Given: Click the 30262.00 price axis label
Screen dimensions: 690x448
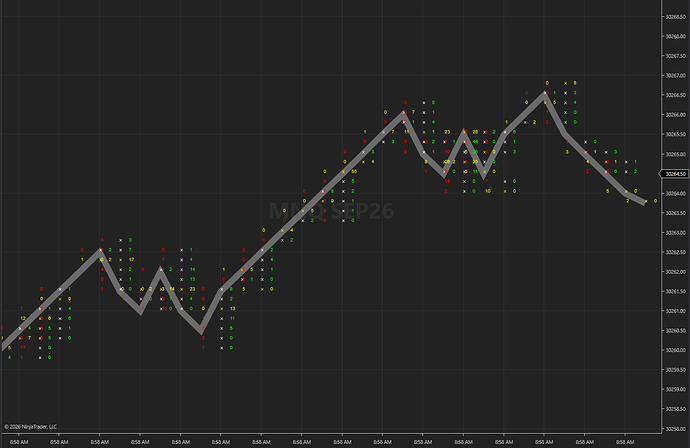Looking at the screenshot, I should click(x=675, y=272).
